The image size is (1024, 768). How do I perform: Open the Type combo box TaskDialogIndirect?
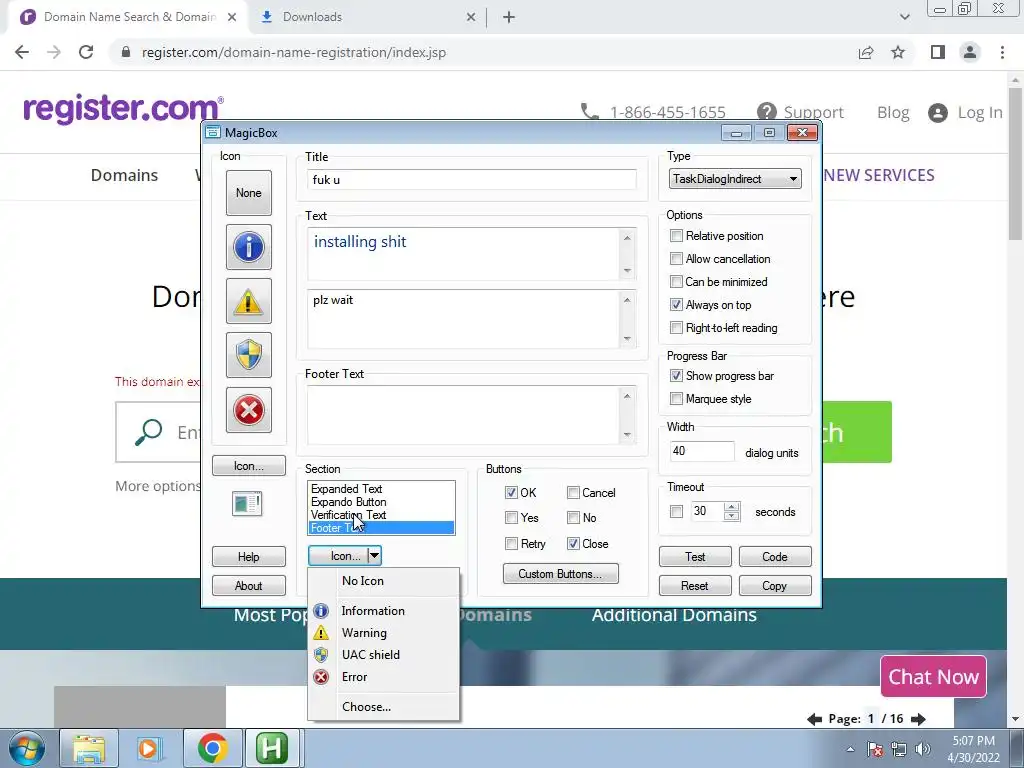pyautogui.click(x=735, y=179)
